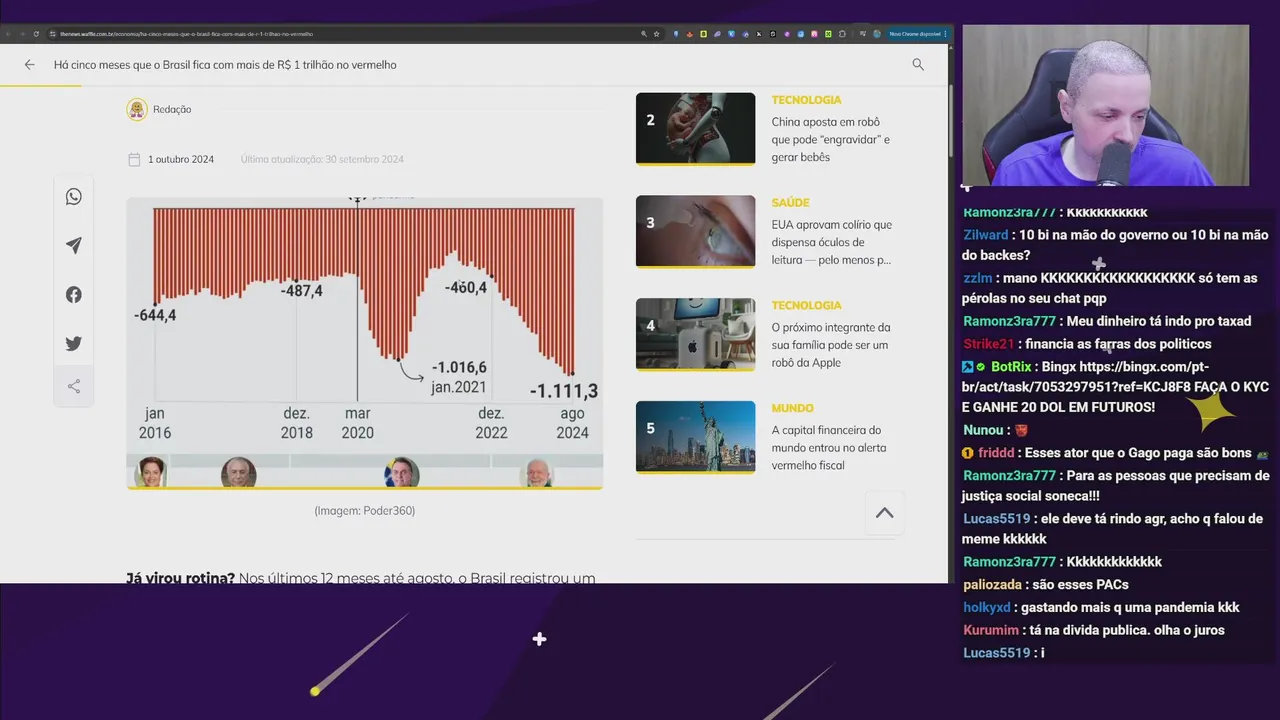This screenshot has height=720, width=1280.
Task: Share the article via WhatsApp
Action: pos(74,197)
